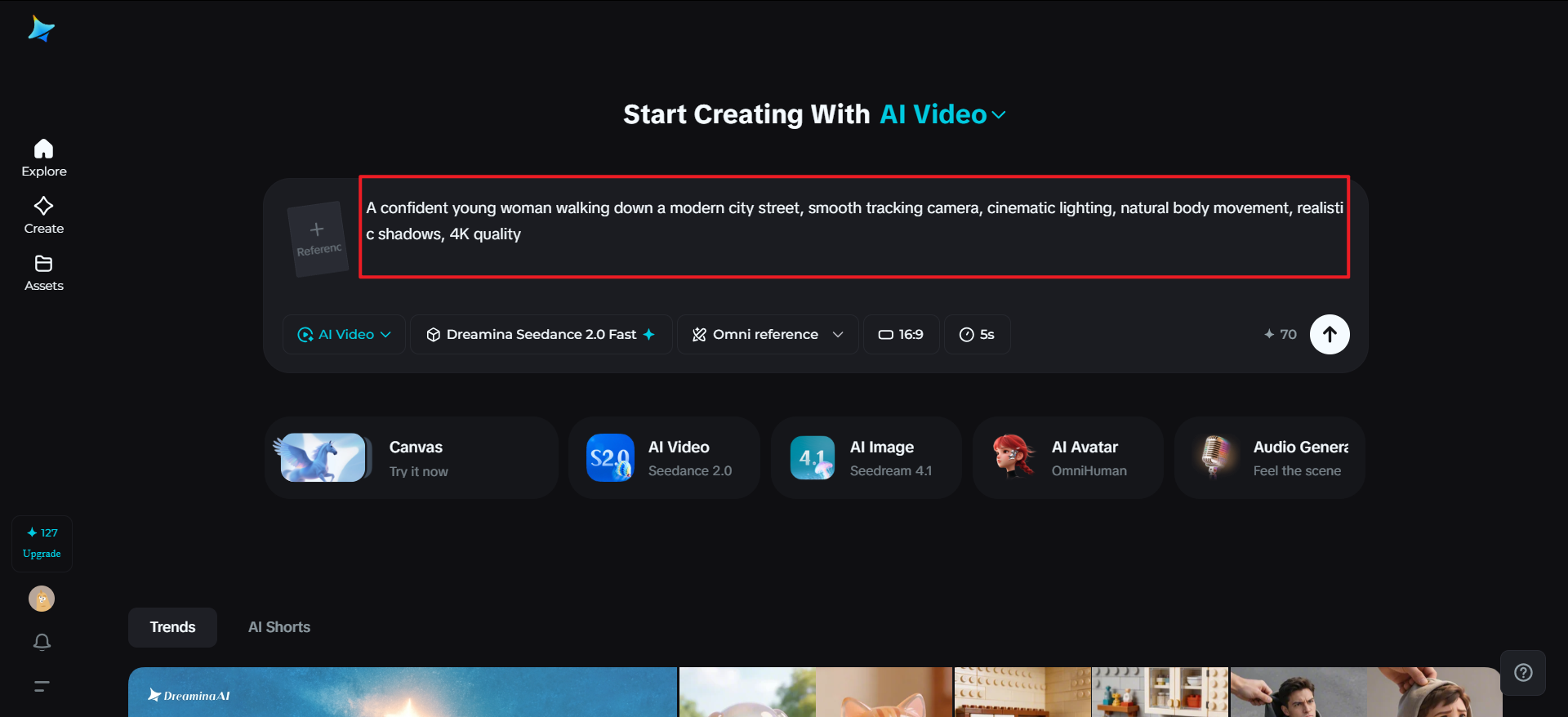The height and width of the screenshot is (717, 1568).
Task: Open the toy brick kitchen thumbnail
Action: click(x=1092, y=693)
